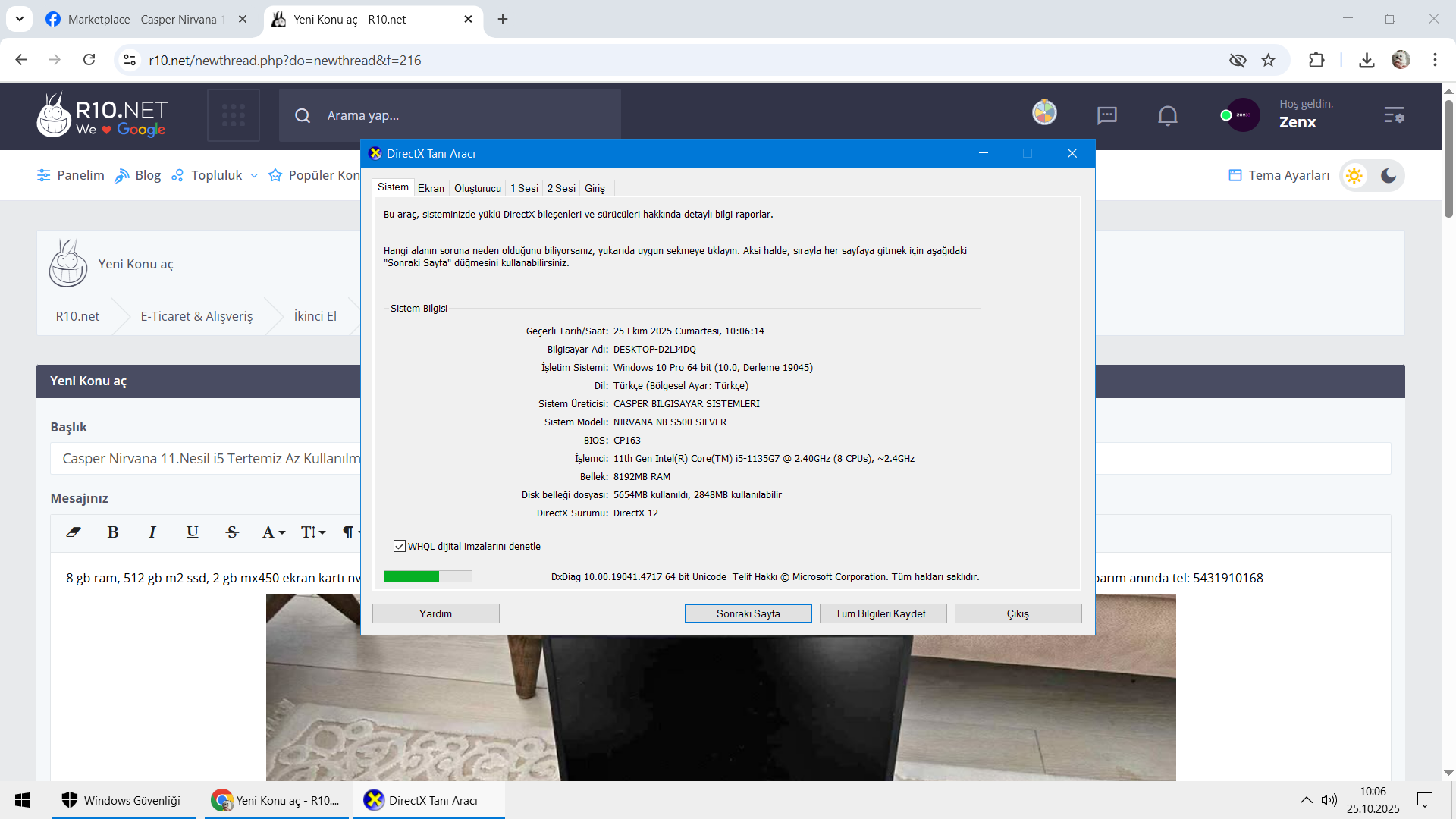
Task: Open the Windows notification center icon
Action: coord(1425,800)
